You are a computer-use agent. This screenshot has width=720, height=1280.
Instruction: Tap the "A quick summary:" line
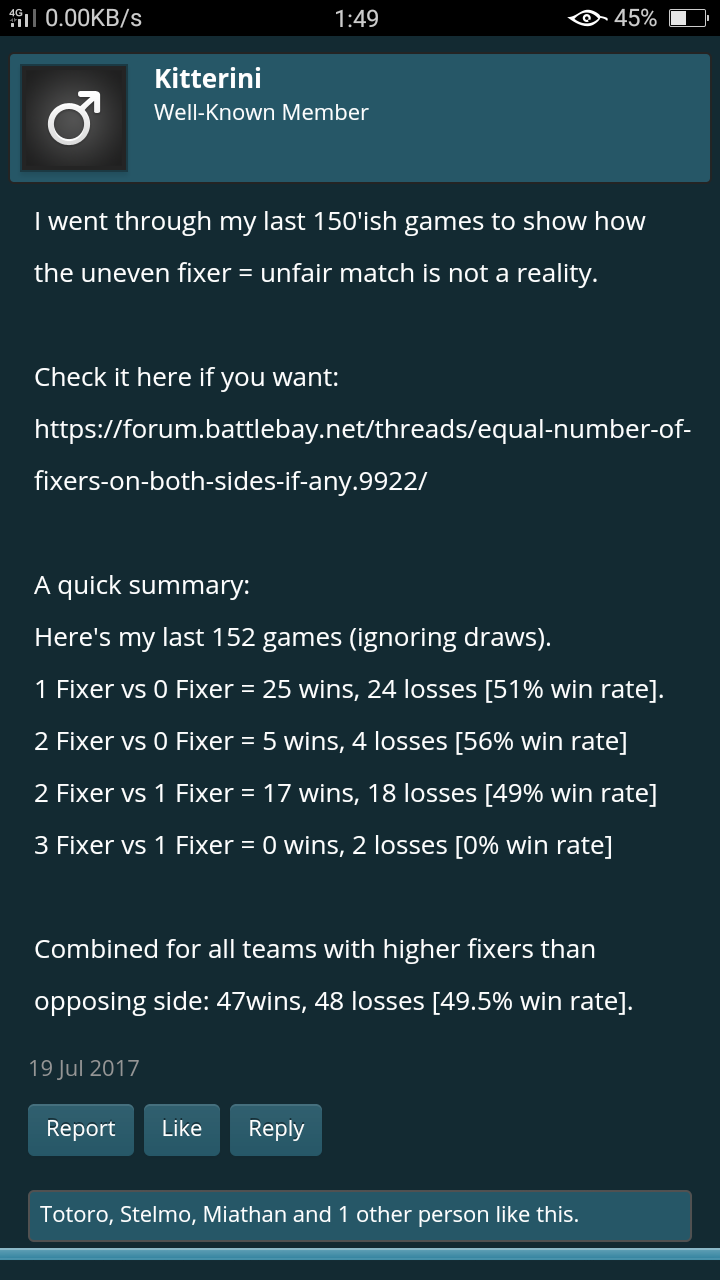(142, 585)
